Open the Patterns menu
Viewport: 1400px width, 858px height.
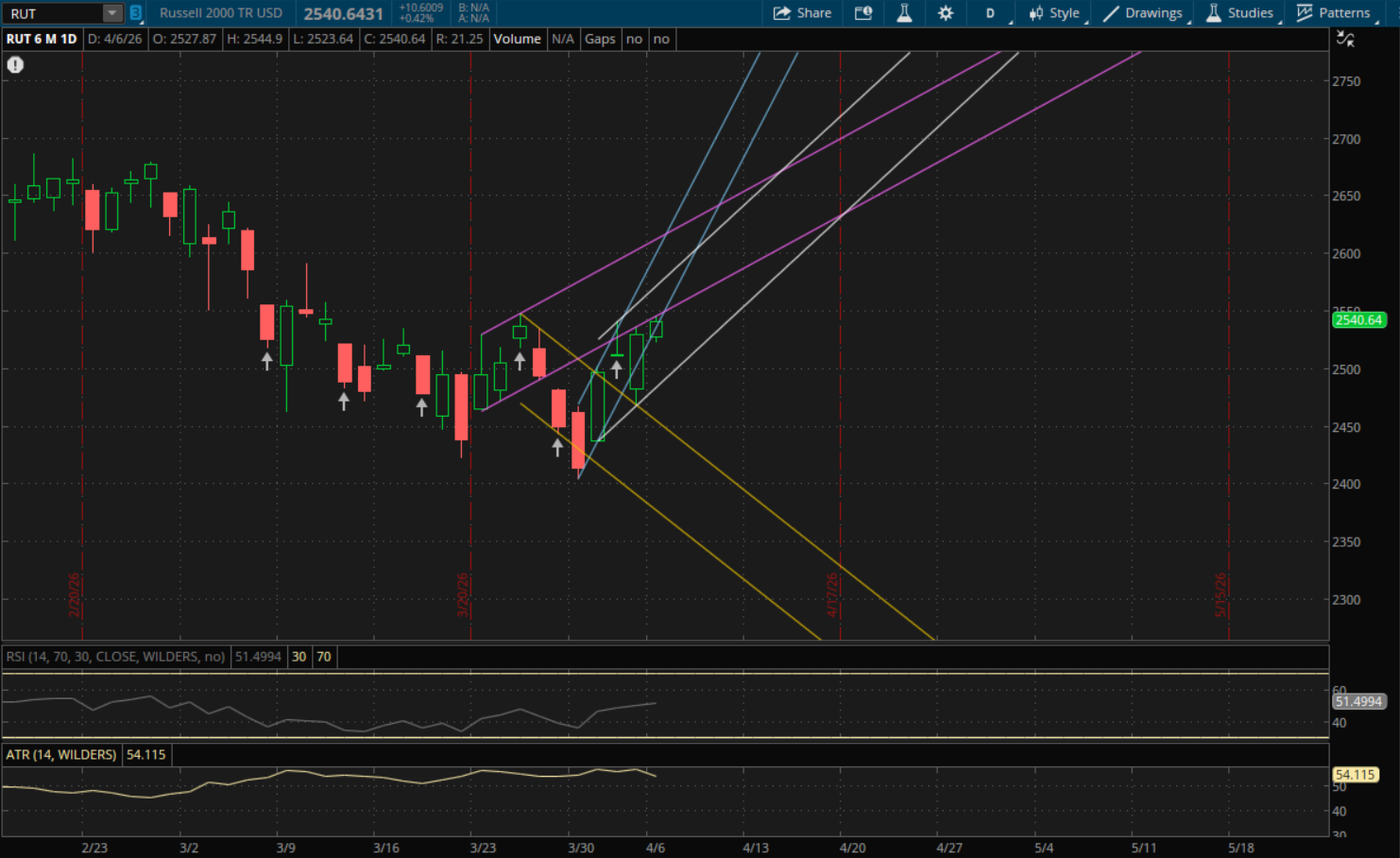(x=1334, y=13)
